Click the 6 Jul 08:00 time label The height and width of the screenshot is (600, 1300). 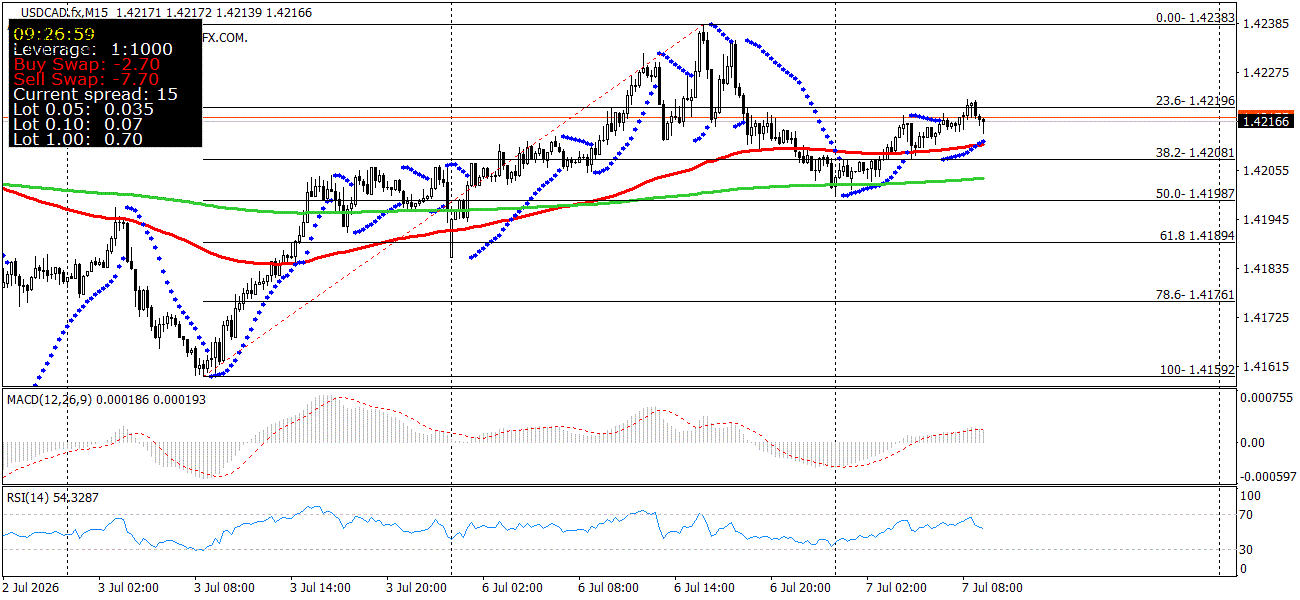click(x=610, y=588)
